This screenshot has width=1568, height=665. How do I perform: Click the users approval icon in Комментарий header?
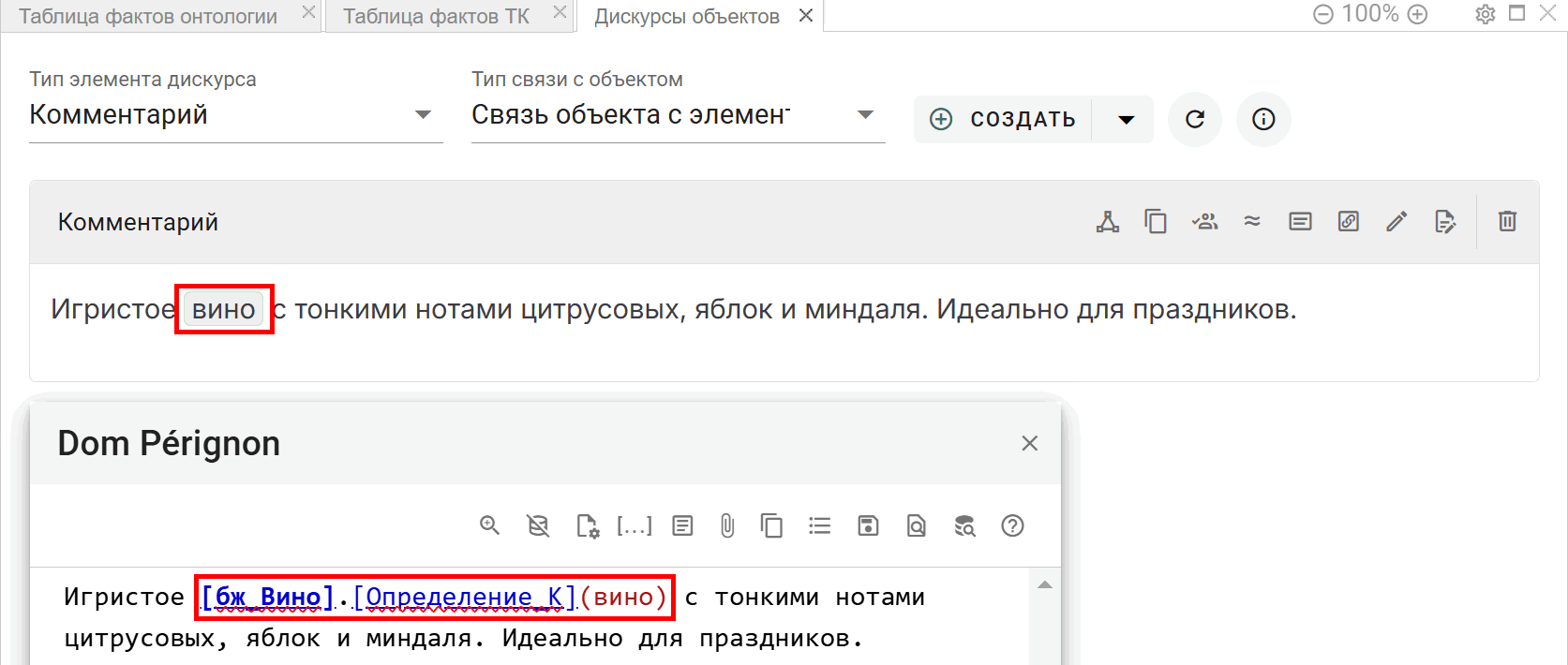click(x=1204, y=222)
